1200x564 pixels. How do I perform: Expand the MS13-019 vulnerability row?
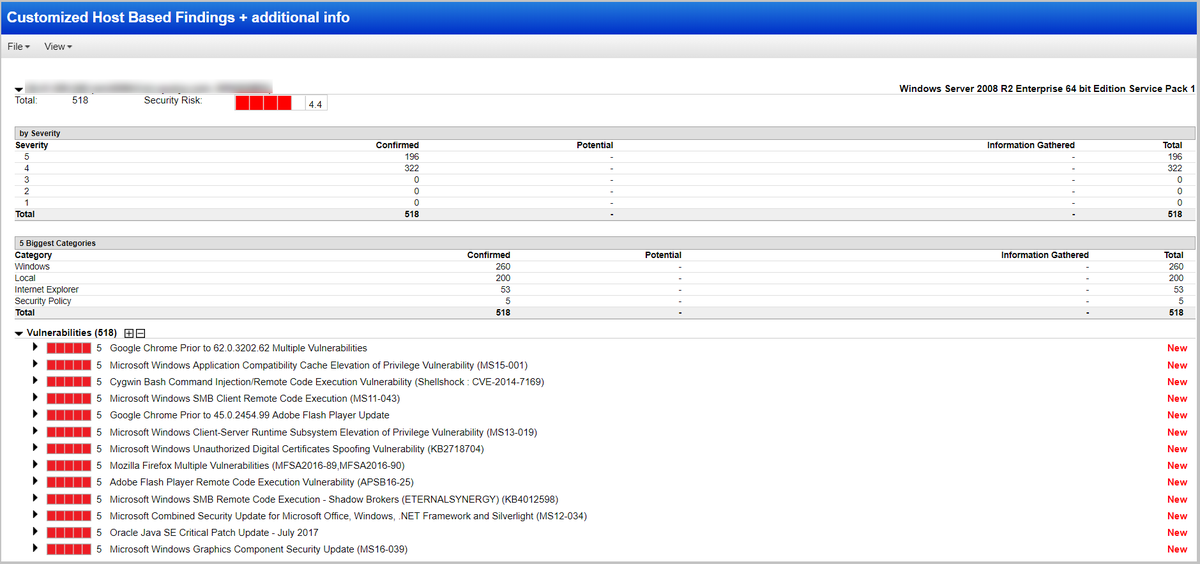(36, 432)
